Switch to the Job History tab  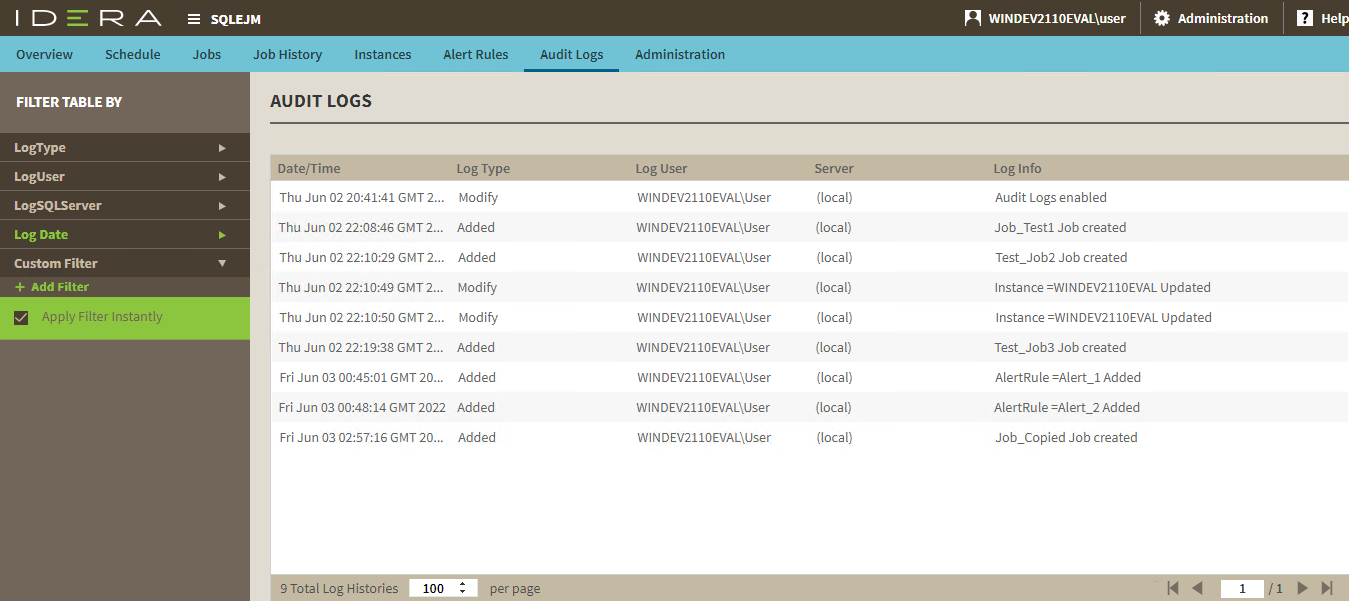pyautogui.click(x=287, y=54)
